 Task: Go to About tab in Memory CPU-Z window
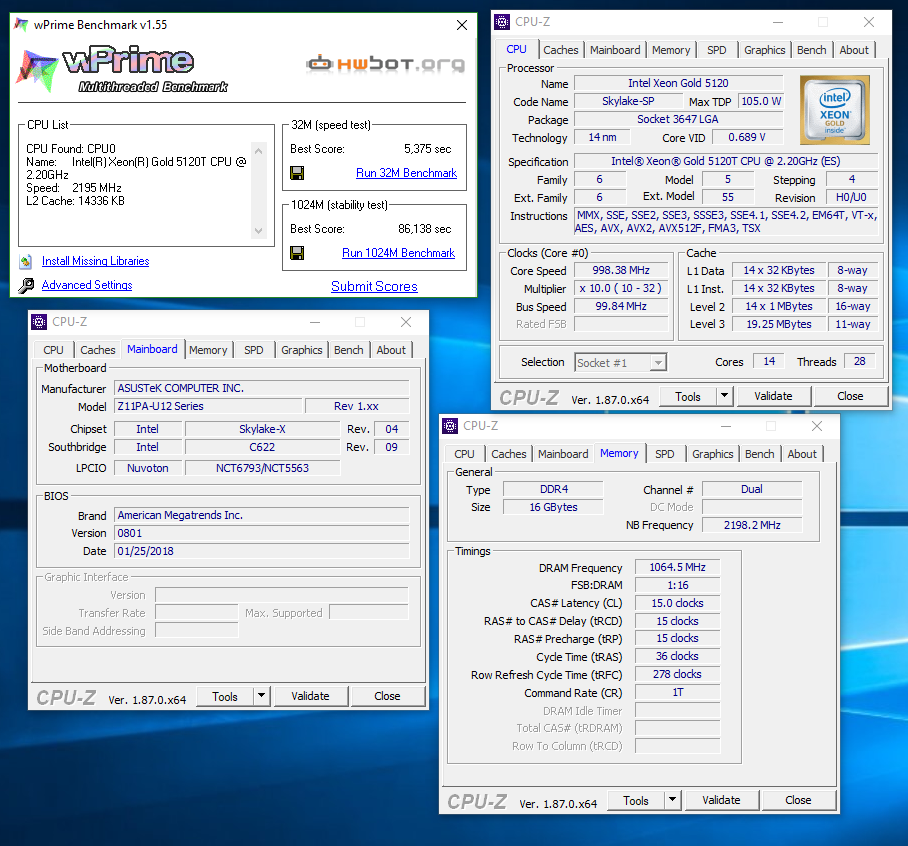[x=802, y=455]
